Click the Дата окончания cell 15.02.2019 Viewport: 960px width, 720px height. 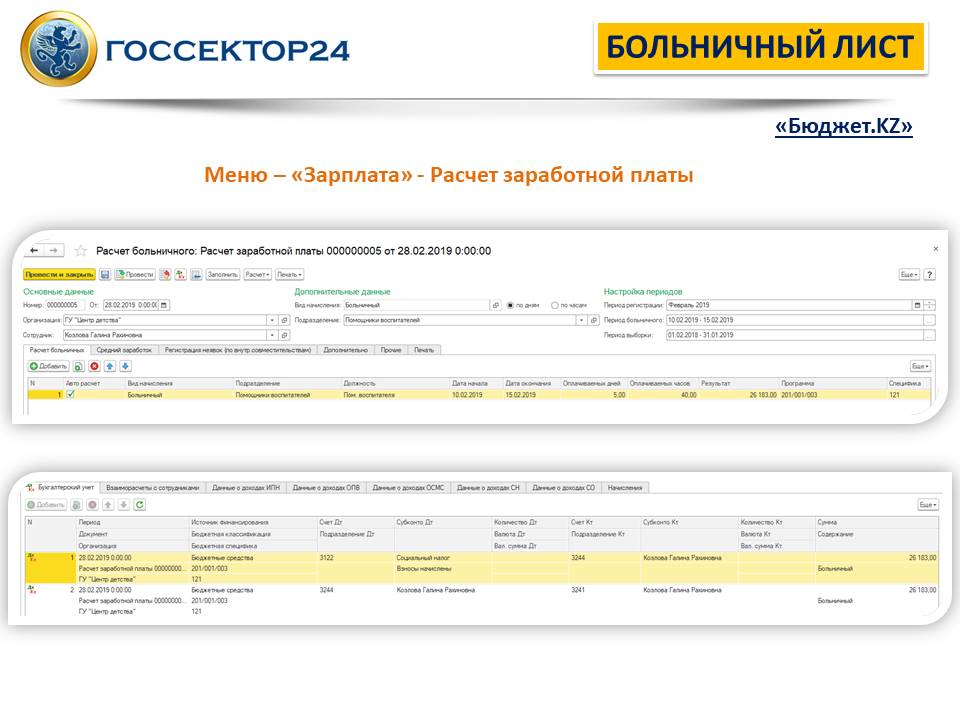(x=529, y=395)
